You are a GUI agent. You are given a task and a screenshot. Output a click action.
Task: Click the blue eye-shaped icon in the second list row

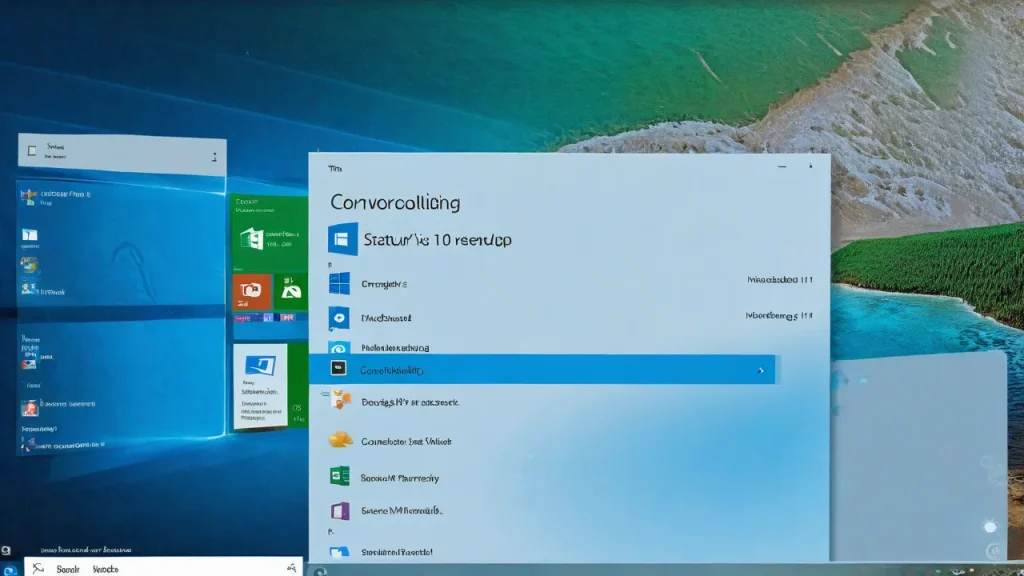[x=339, y=318]
